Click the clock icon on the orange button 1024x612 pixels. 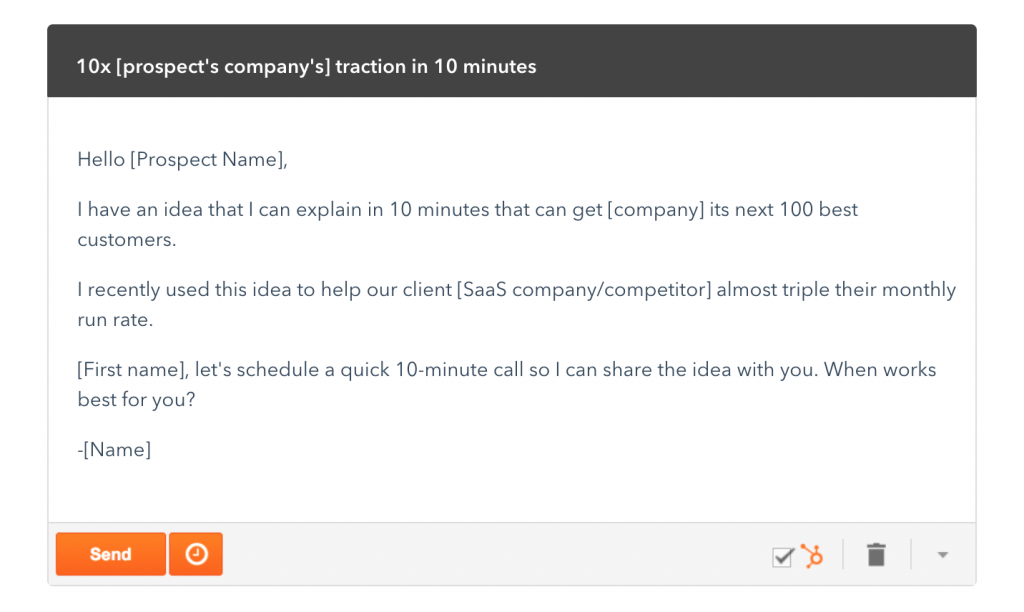coord(196,554)
